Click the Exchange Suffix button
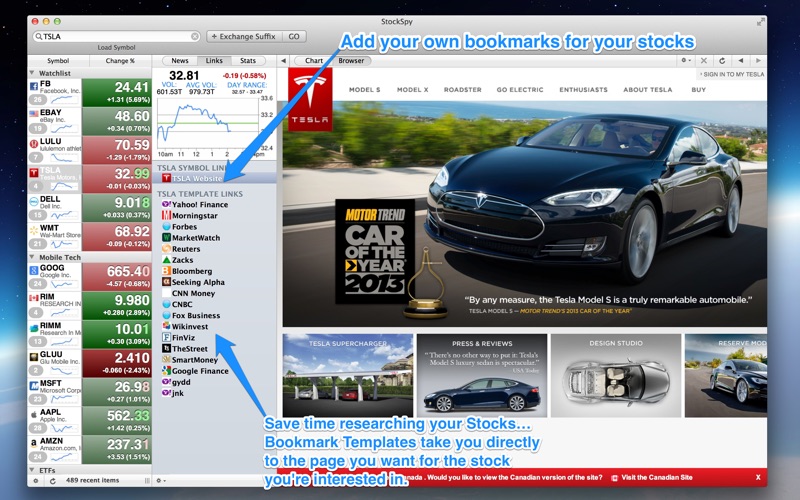Viewport: 800px width, 500px height. pyautogui.click(x=243, y=36)
